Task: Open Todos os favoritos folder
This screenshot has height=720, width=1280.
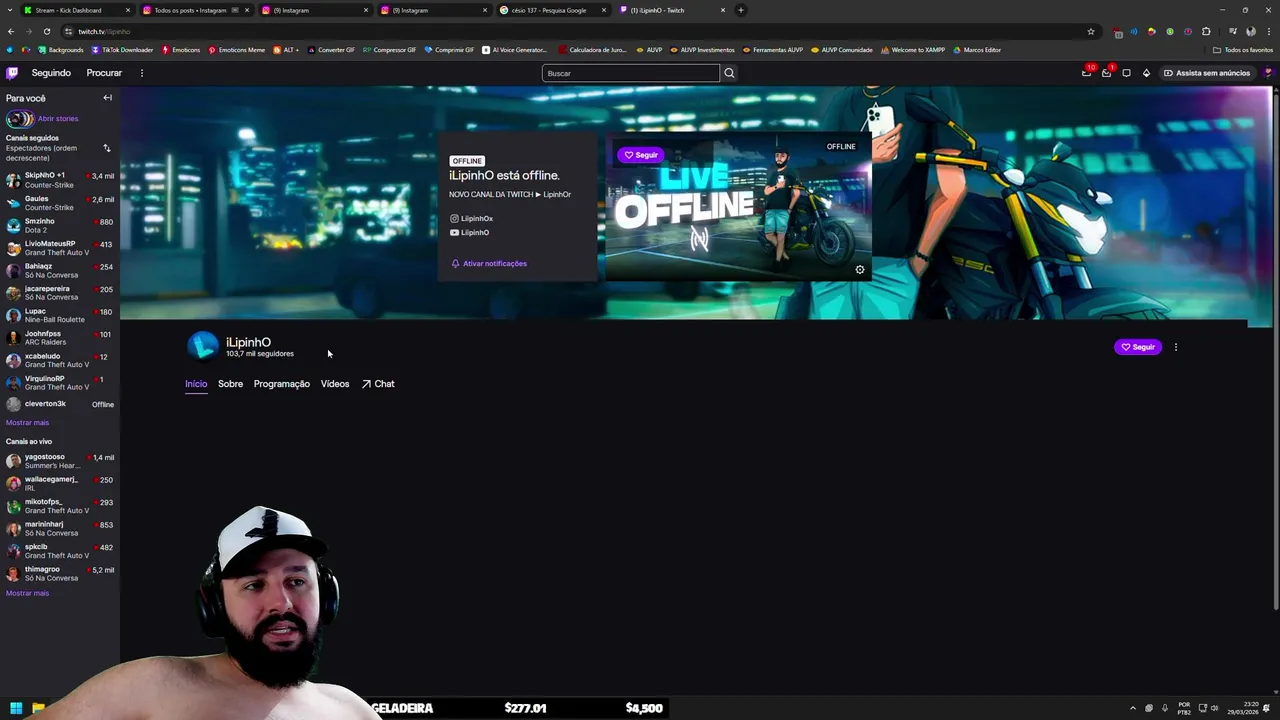Action: coord(1243,50)
